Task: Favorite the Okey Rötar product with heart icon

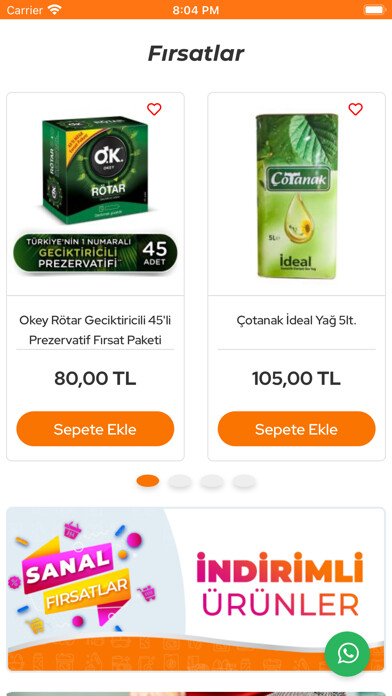Action: coord(154,109)
